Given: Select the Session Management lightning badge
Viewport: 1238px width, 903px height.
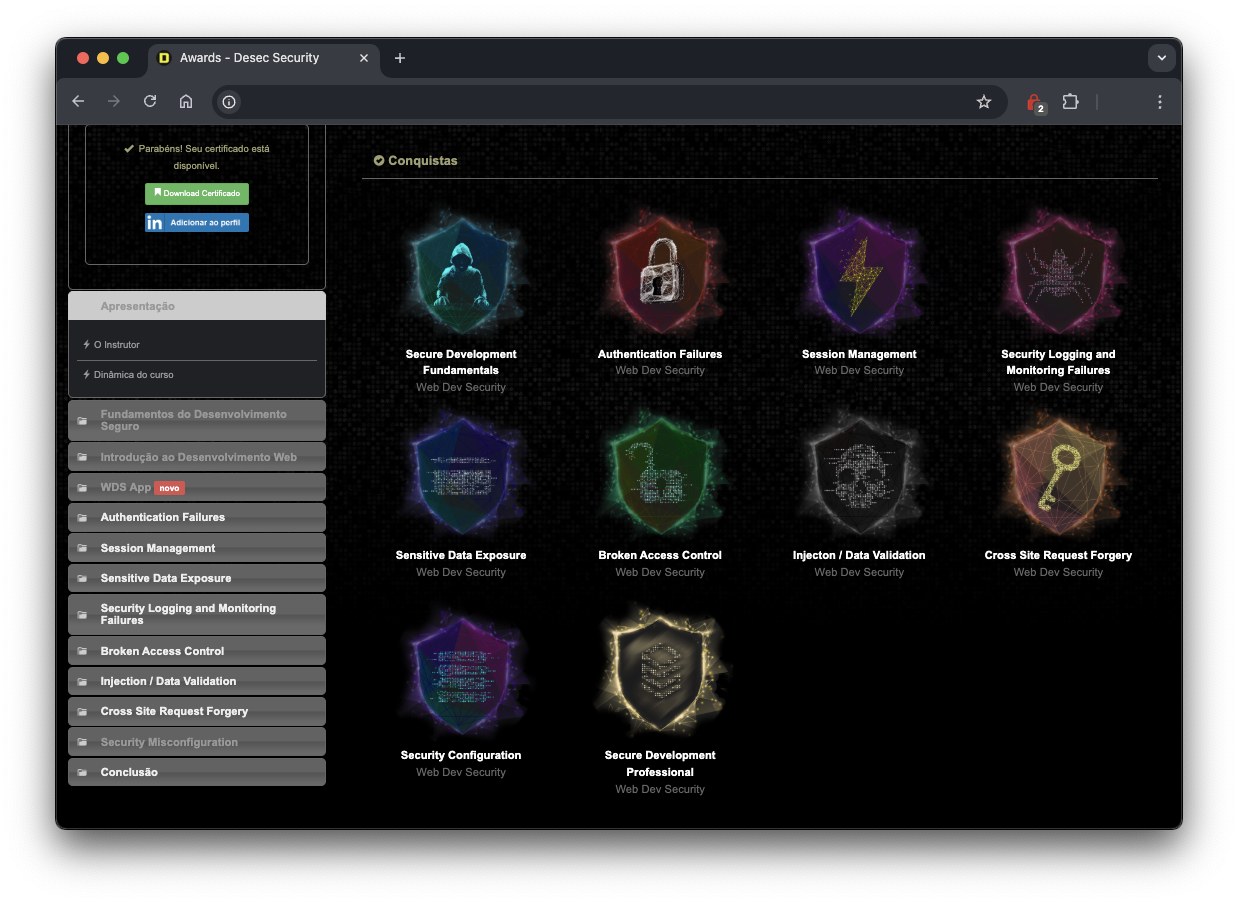Looking at the screenshot, I should tap(858, 273).
